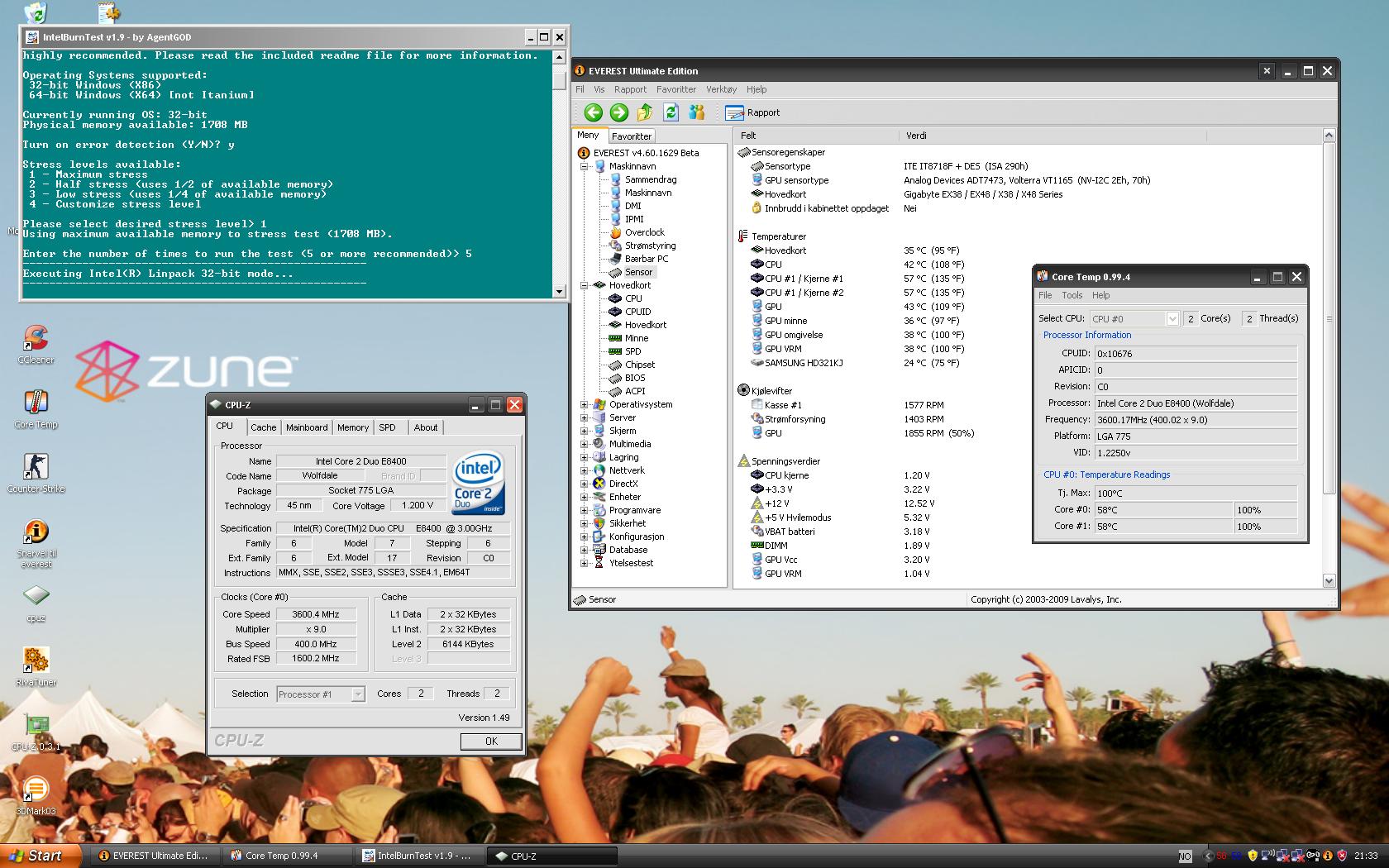Image resolution: width=1389 pixels, height=868 pixels.
Task: Open Rapport menu in EVEREST
Action: pos(630,89)
